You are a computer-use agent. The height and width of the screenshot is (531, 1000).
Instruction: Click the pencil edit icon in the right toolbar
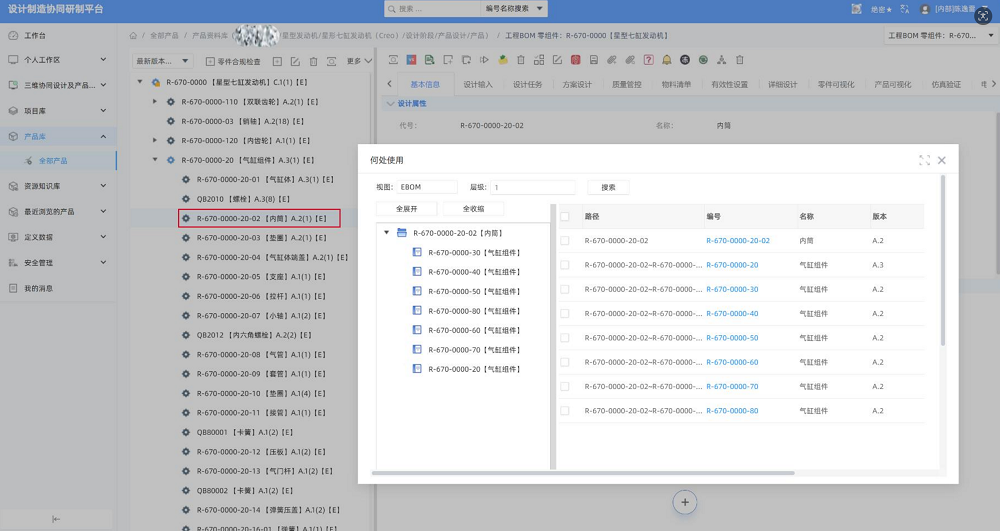(x=557, y=60)
